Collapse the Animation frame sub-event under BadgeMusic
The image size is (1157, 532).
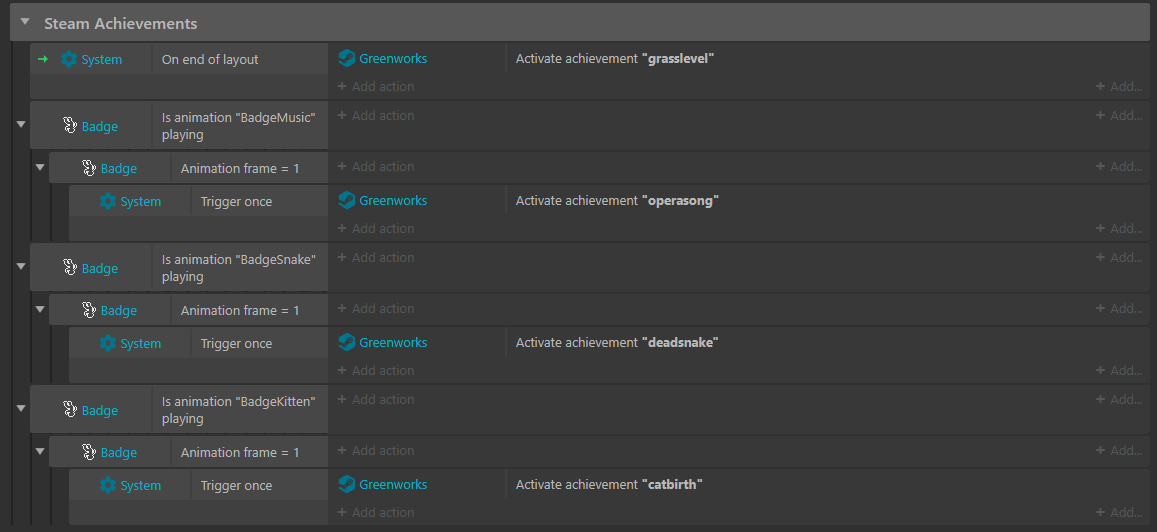pyautogui.click(x=40, y=167)
